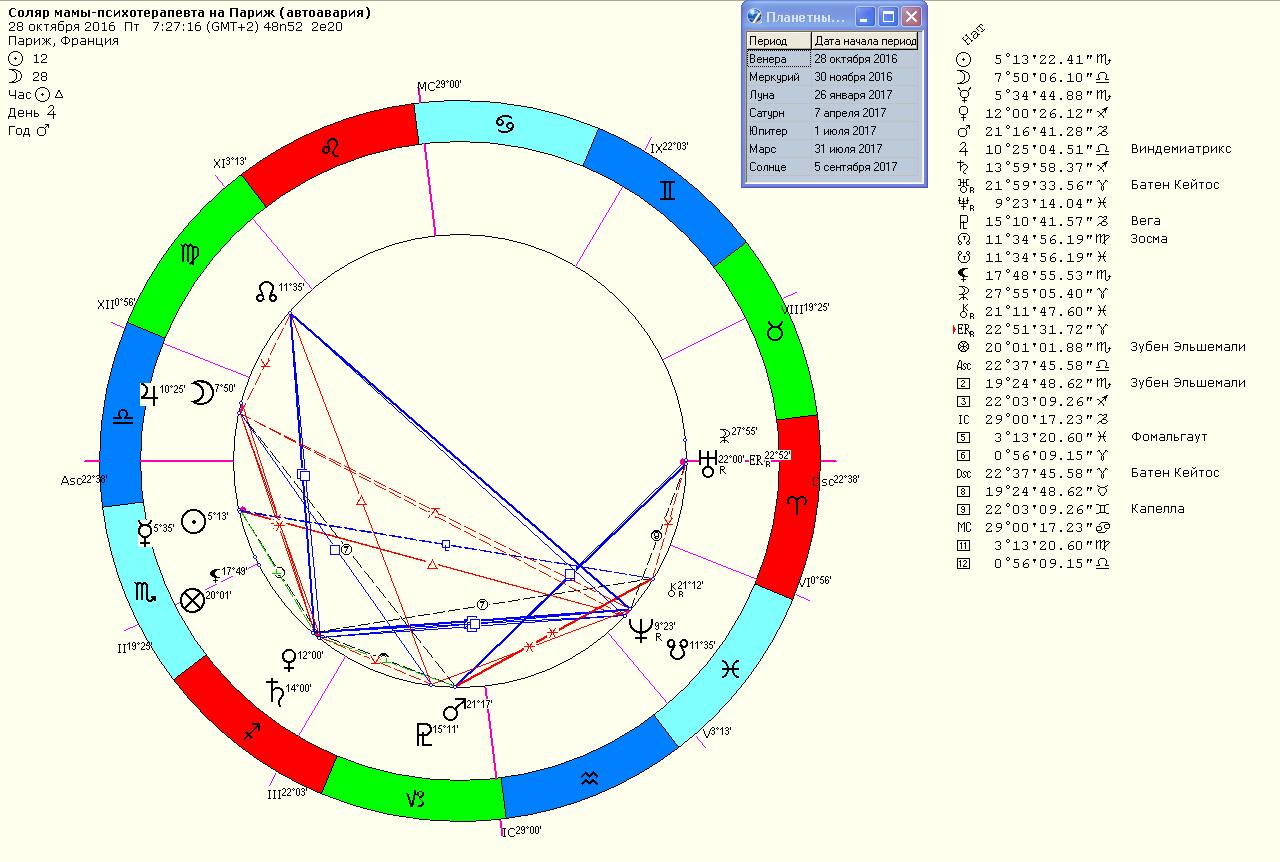The width and height of the screenshot is (1280, 862).
Task: Click the Part of Fortune glyph at 20°01'
Action: [191, 600]
